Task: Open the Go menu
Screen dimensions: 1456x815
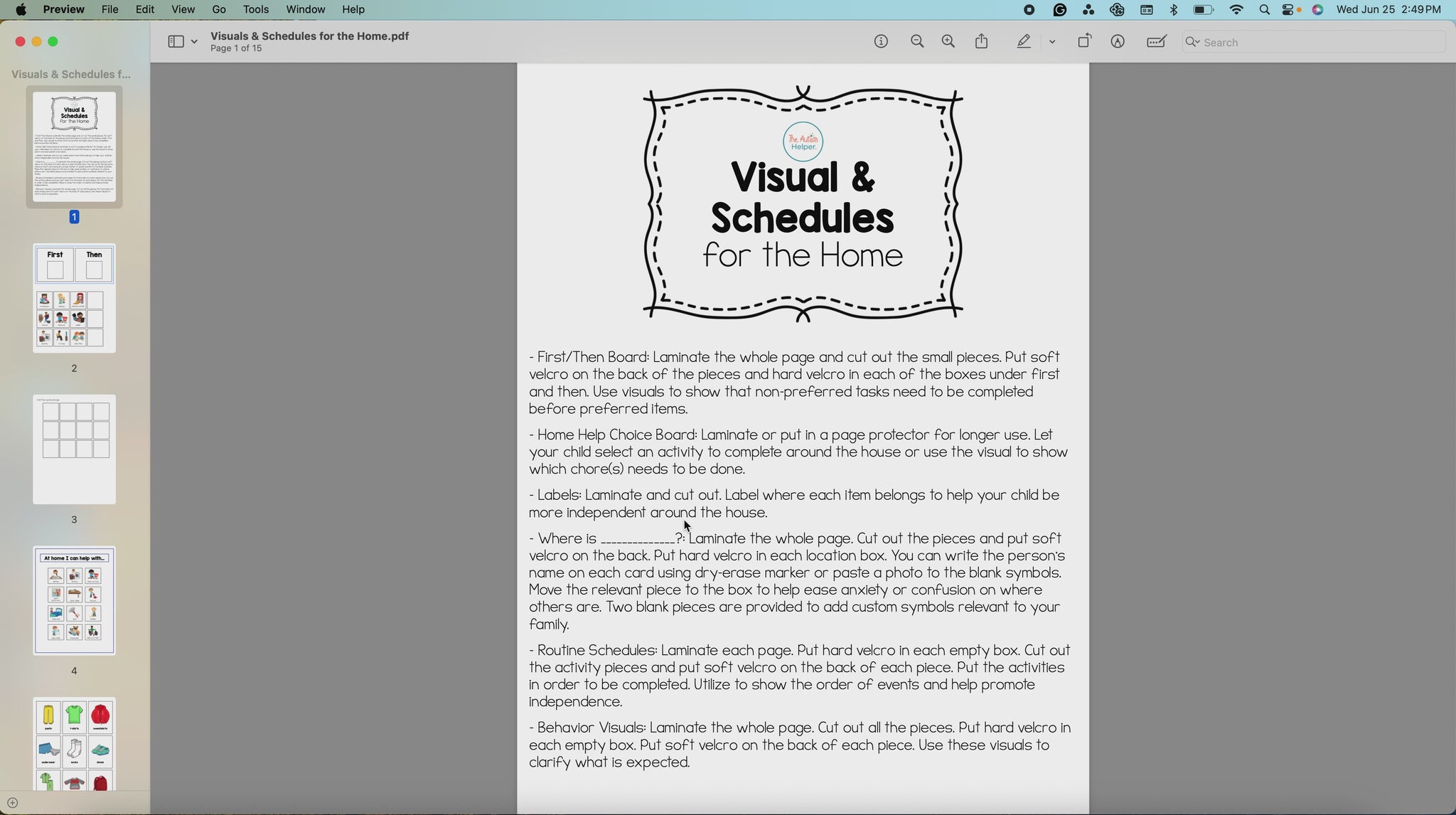Action: point(219,9)
